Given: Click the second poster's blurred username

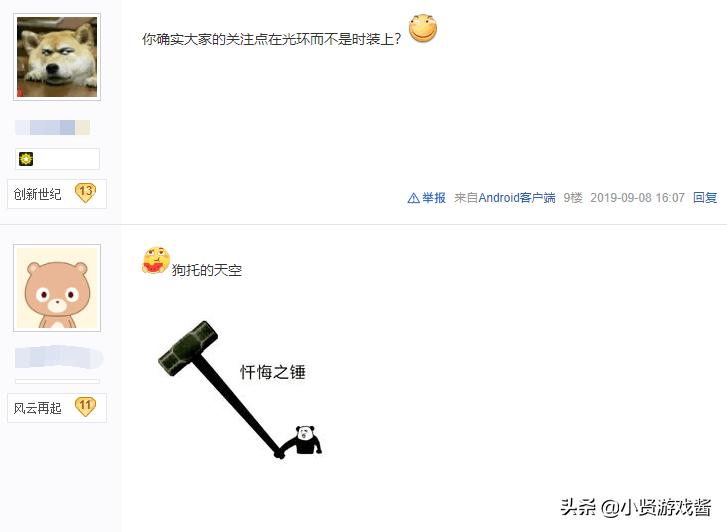Looking at the screenshot, I should pos(59,357).
